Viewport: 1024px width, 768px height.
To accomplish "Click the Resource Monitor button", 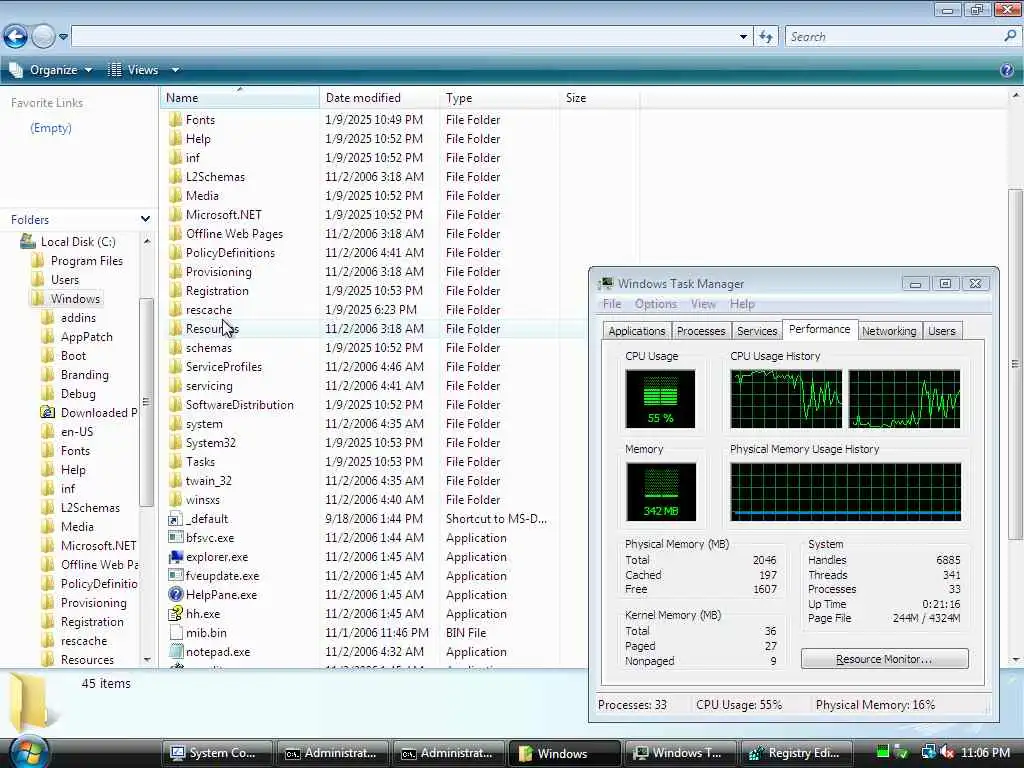I will coord(884,659).
